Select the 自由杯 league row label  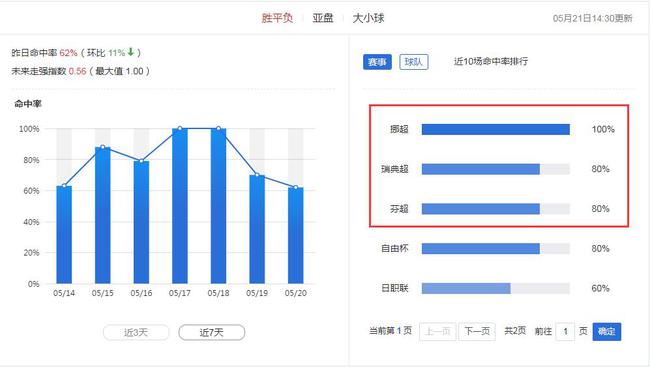coord(395,248)
